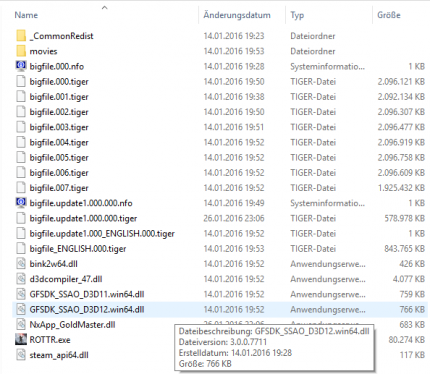Select file name bigfile.000.nfo
Image resolution: width=430 pixels, height=374 pixels.
tap(57, 66)
